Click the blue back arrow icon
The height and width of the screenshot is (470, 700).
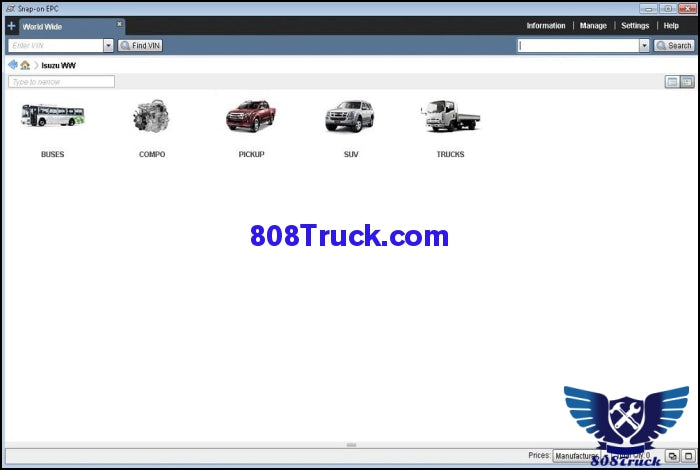click(x=13, y=65)
